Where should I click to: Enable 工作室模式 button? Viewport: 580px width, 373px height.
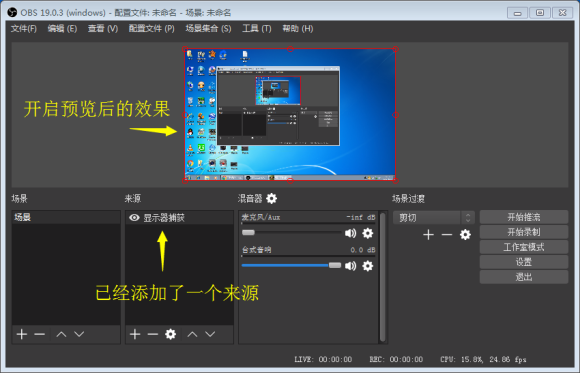(524, 247)
